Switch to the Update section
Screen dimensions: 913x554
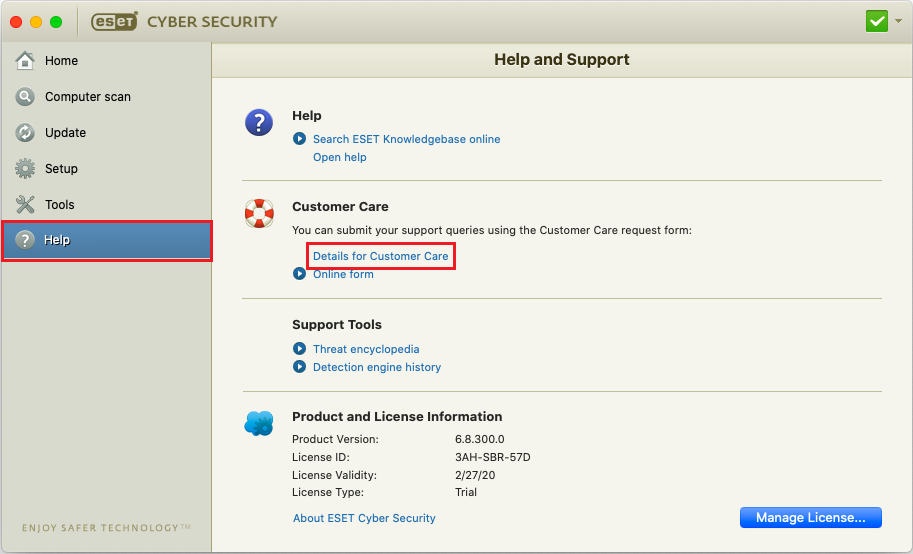(x=106, y=132)
